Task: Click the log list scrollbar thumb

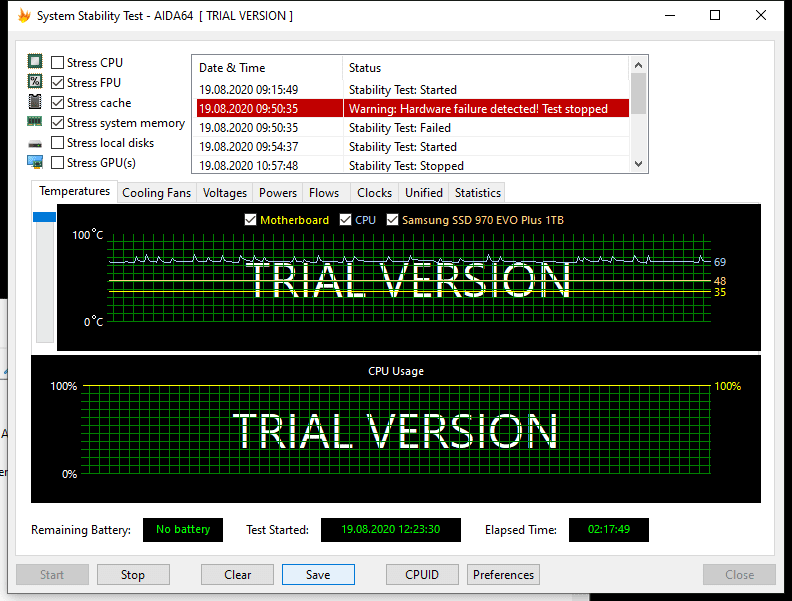Action: coord(638,93)
